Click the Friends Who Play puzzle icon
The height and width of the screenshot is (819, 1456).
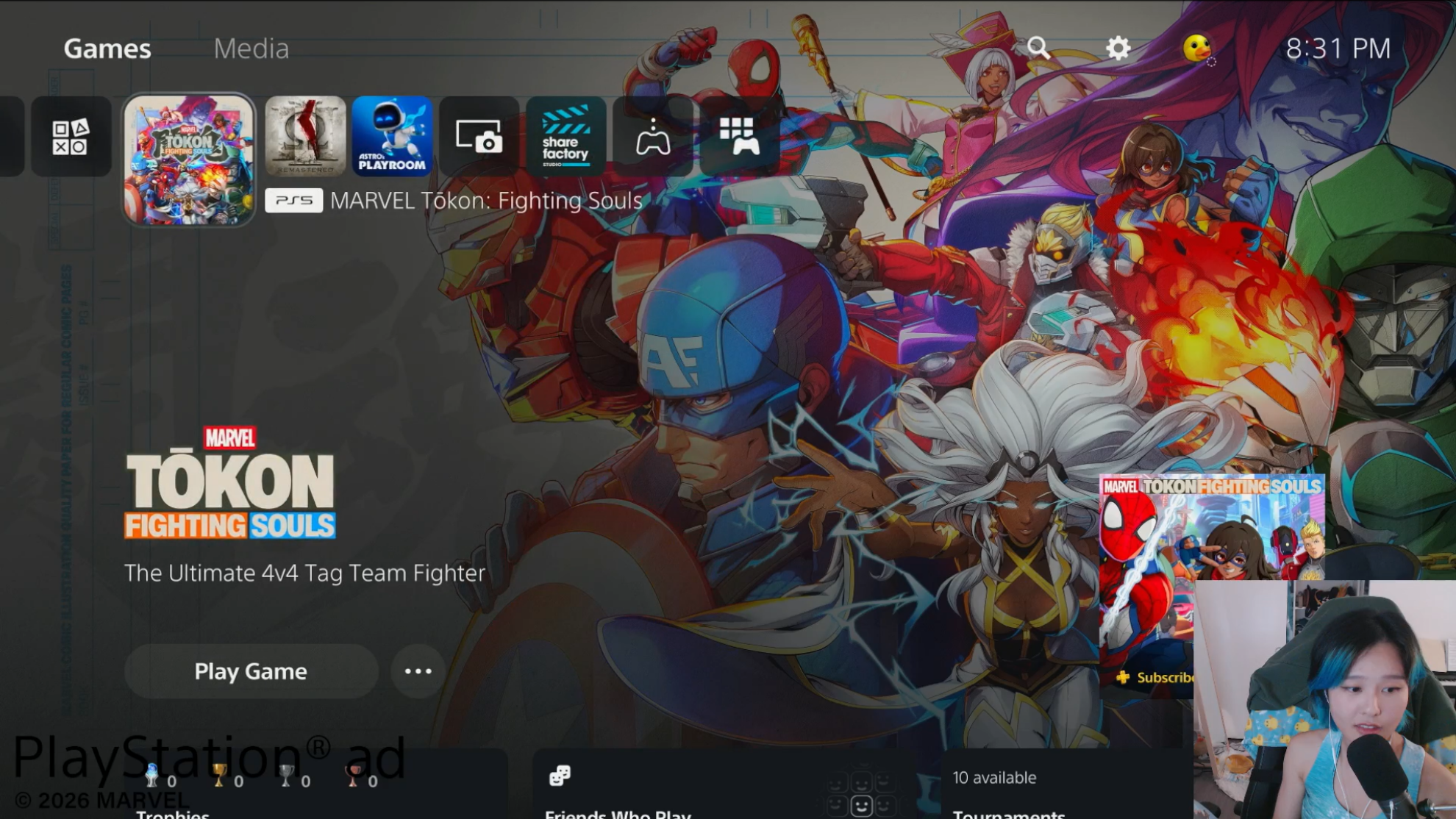click(560, 776)
